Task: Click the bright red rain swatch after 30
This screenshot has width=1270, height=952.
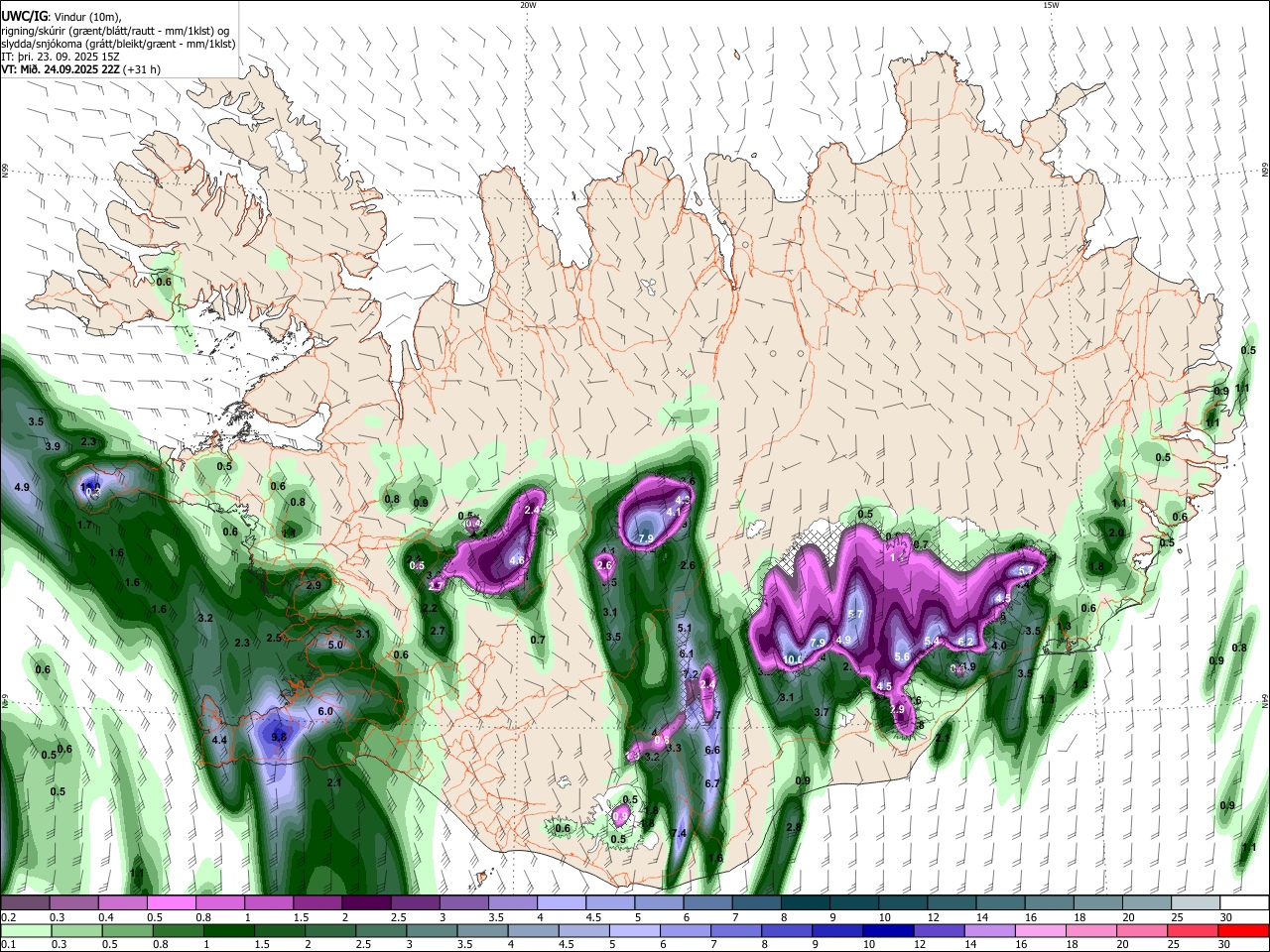Action: coord(1243,930)
